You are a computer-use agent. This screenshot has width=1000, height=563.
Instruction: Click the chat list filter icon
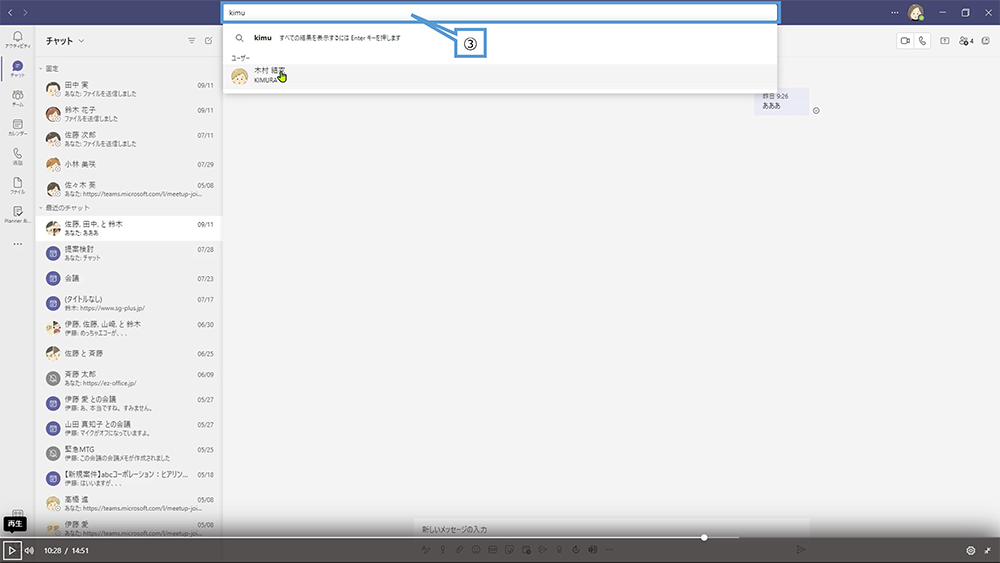coord(191,41)
